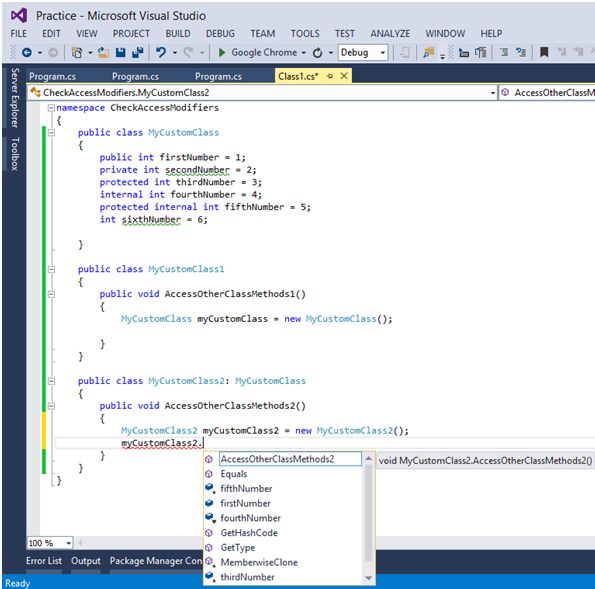This screenshot has width=595, height=589.
Task: Toggle the bookmark icon in toolbar
Action: pyautogui.click(x=544, y=52)
